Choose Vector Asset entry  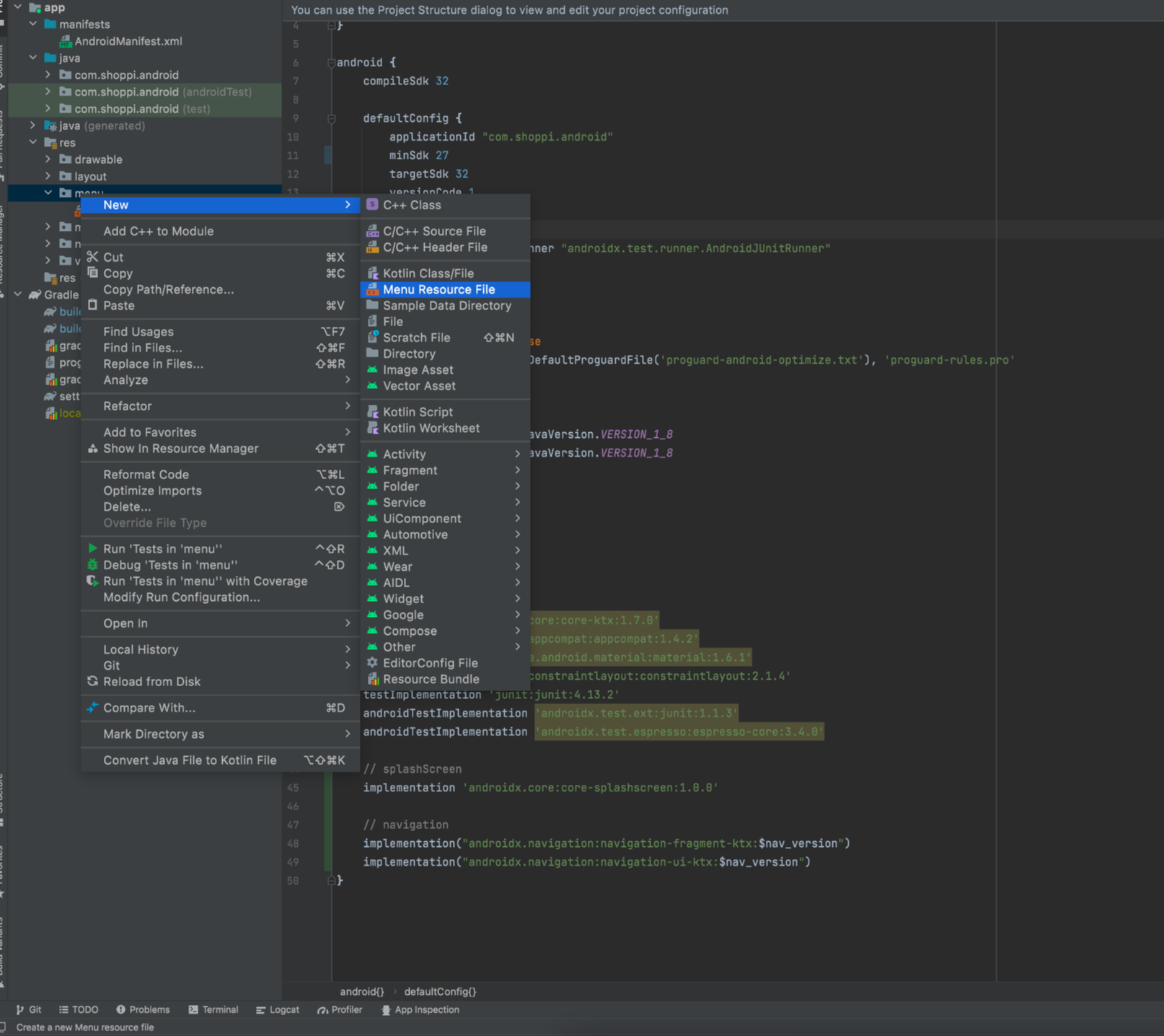pyautogui.click(x=445, y=386)
